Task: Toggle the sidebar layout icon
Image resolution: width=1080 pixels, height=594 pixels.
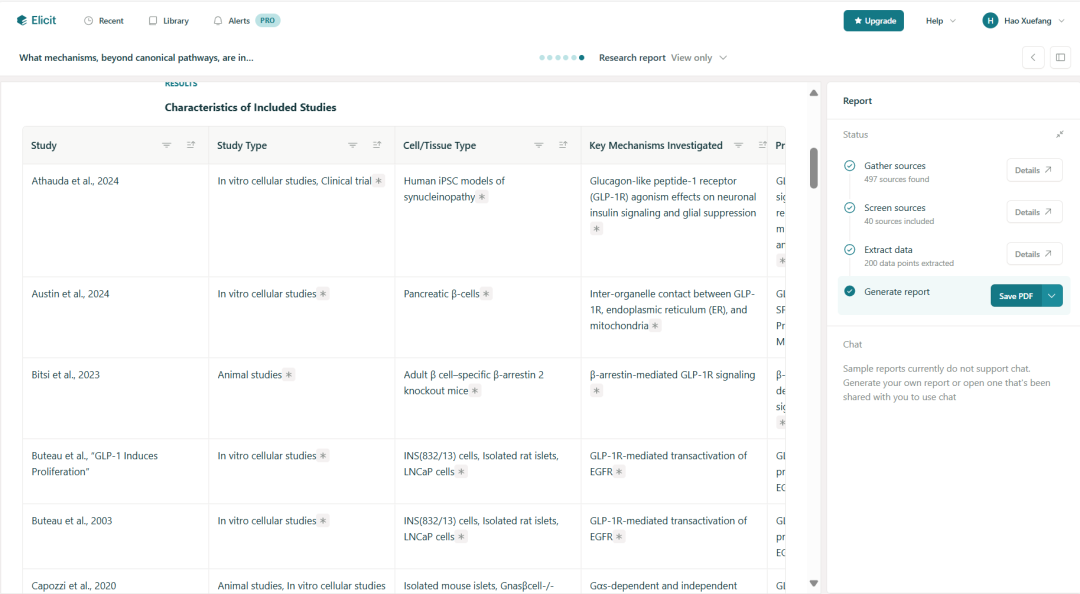Action: 1060,58
